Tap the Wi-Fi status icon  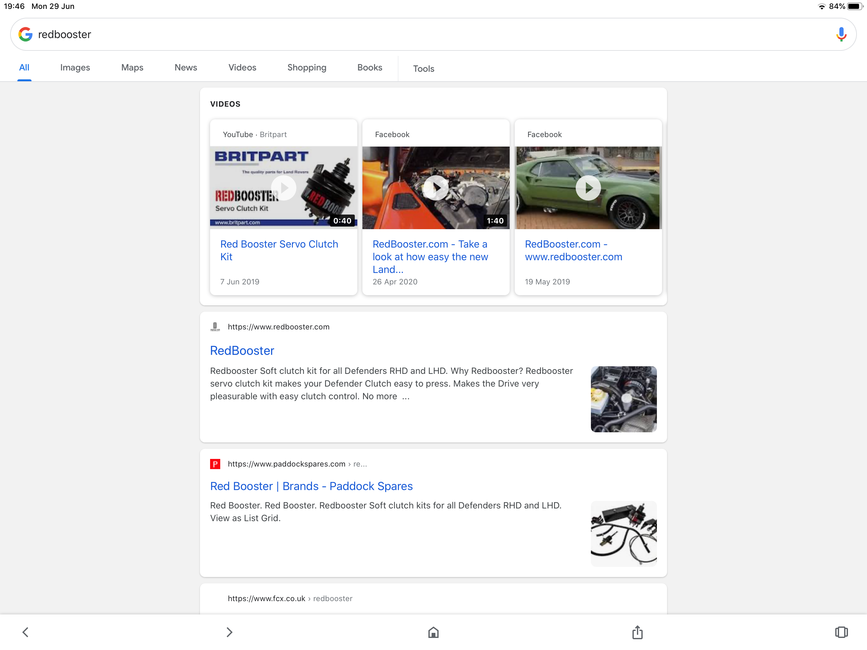(822, 6)
